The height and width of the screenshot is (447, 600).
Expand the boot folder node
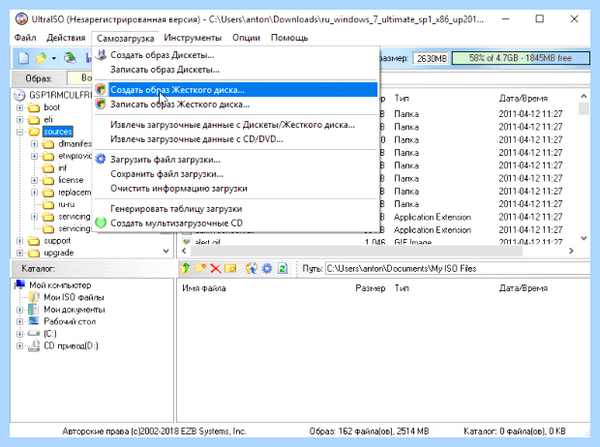coord(20,108)
